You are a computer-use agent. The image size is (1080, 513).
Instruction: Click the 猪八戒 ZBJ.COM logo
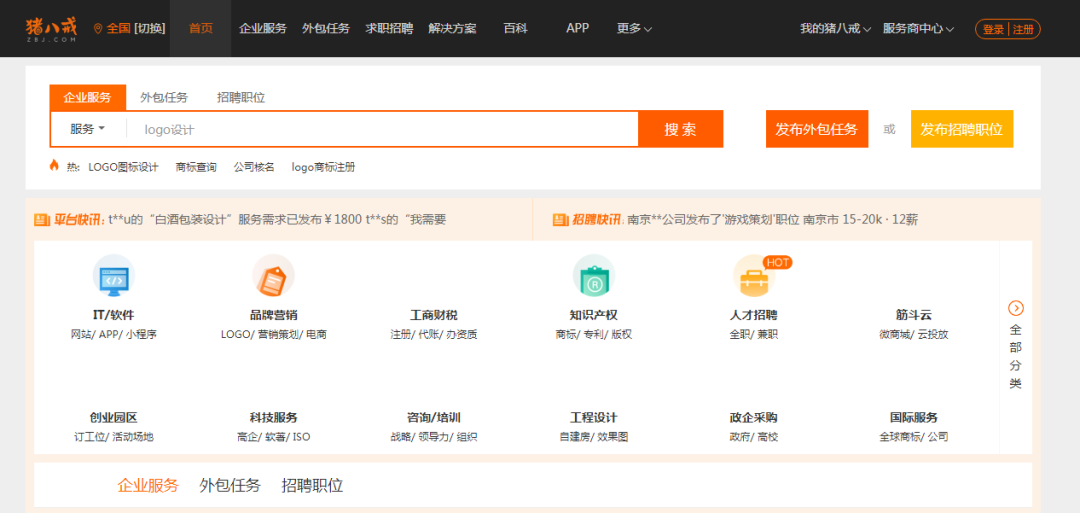click(x=52, y=28)
